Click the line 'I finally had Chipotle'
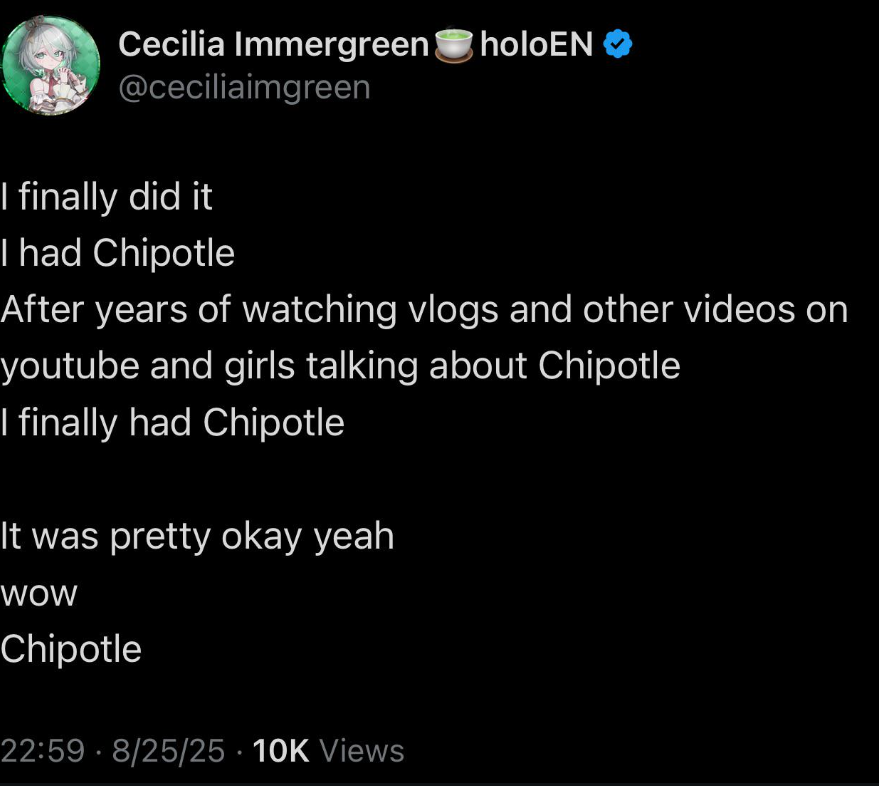The image size is (879, 786). point(172,422)
